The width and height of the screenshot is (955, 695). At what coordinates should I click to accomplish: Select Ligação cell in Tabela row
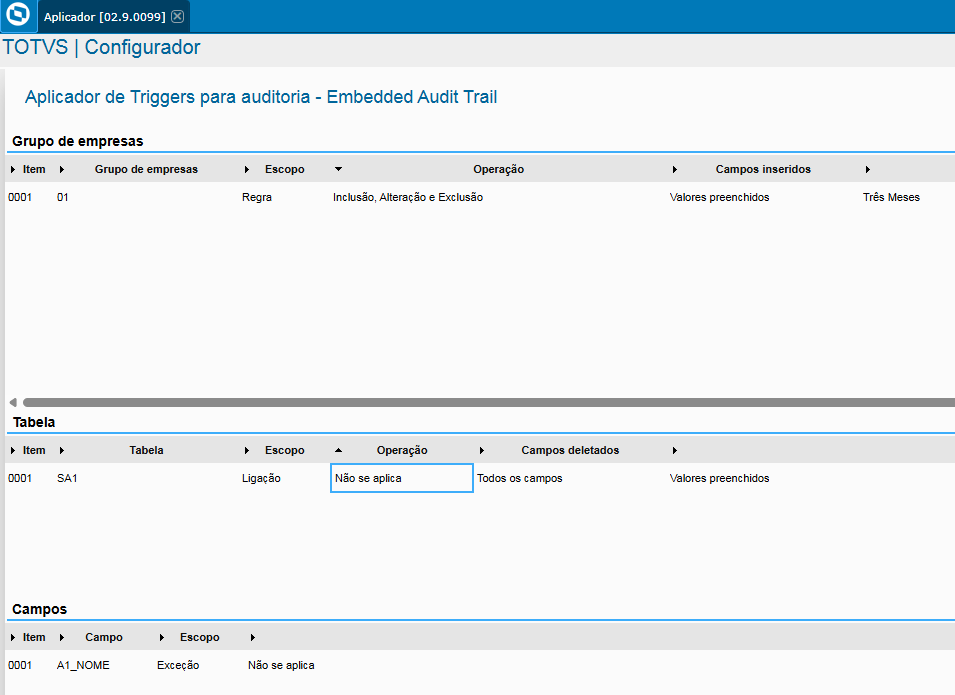point(261,478)
